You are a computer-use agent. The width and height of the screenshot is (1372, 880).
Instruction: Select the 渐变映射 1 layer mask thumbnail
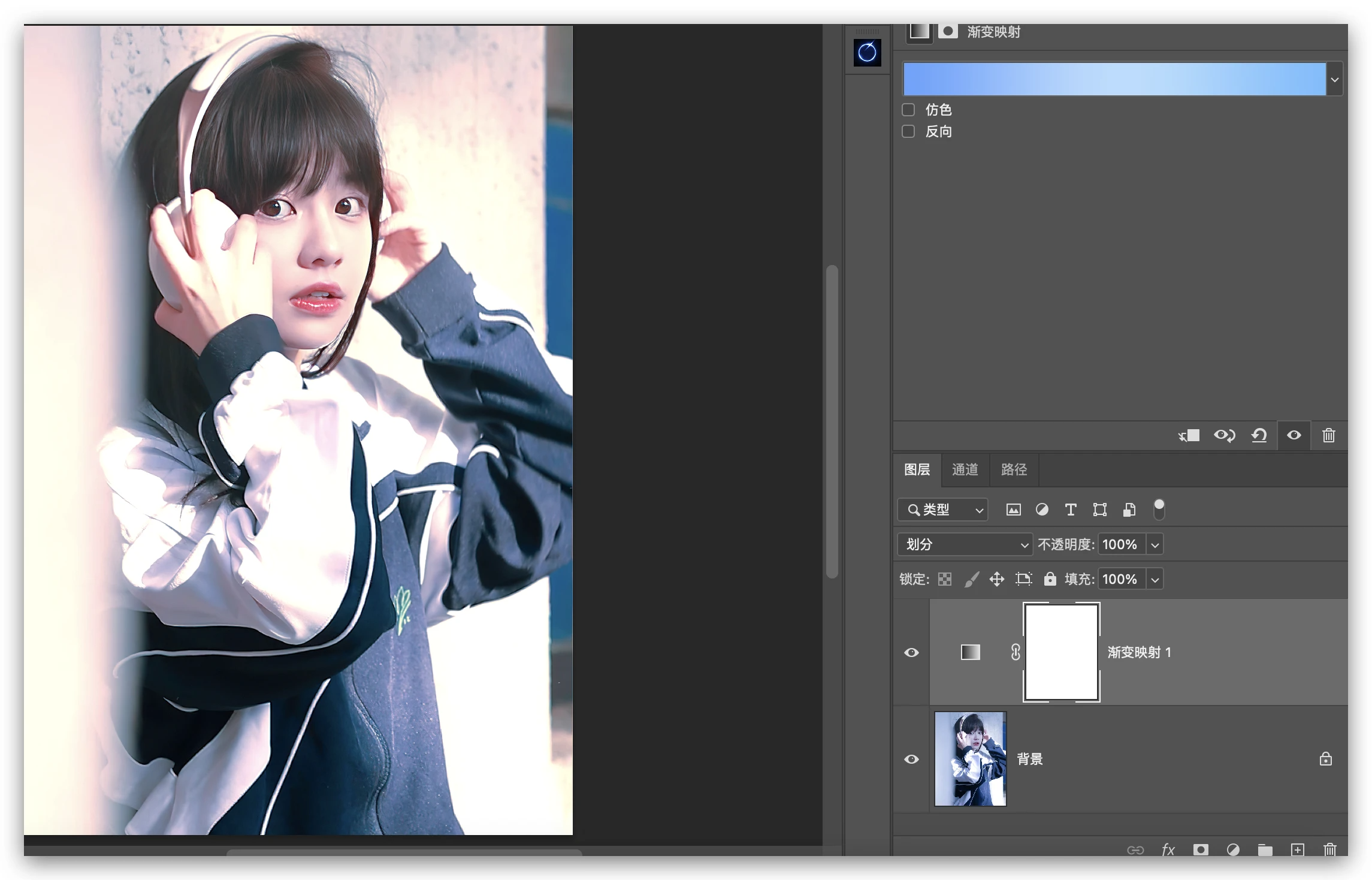pos(1061,652)
